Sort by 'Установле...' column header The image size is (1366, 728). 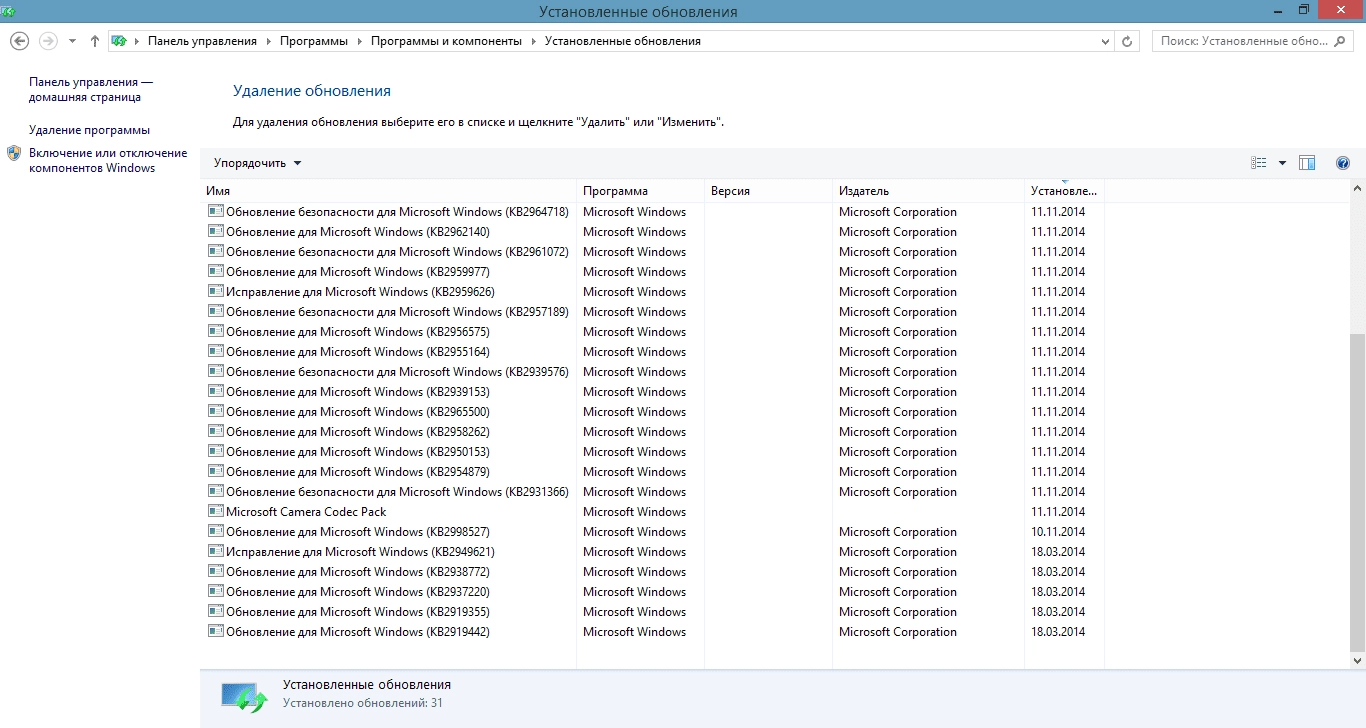[1065, 190]
